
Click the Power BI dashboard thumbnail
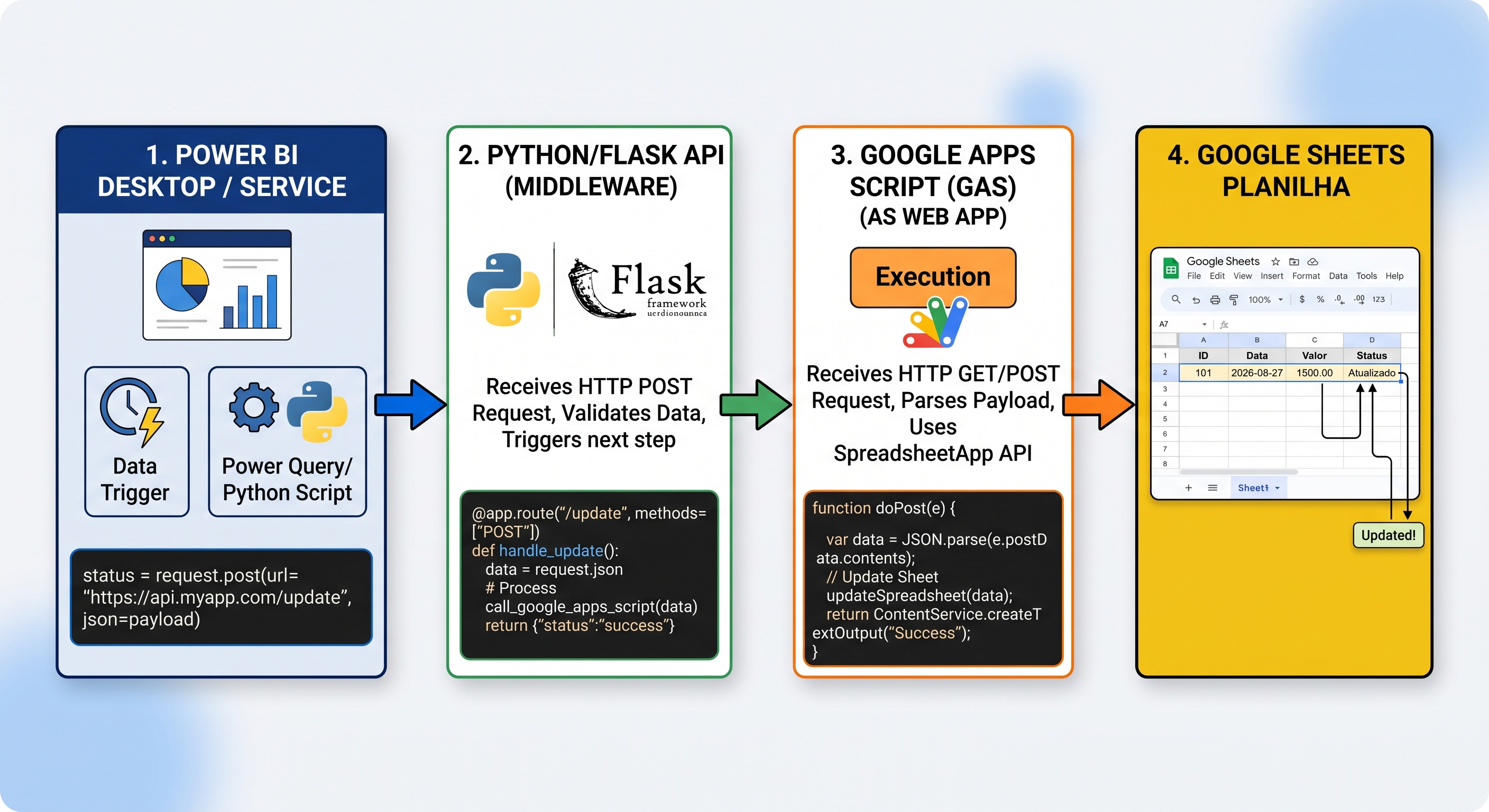[217, 284]
